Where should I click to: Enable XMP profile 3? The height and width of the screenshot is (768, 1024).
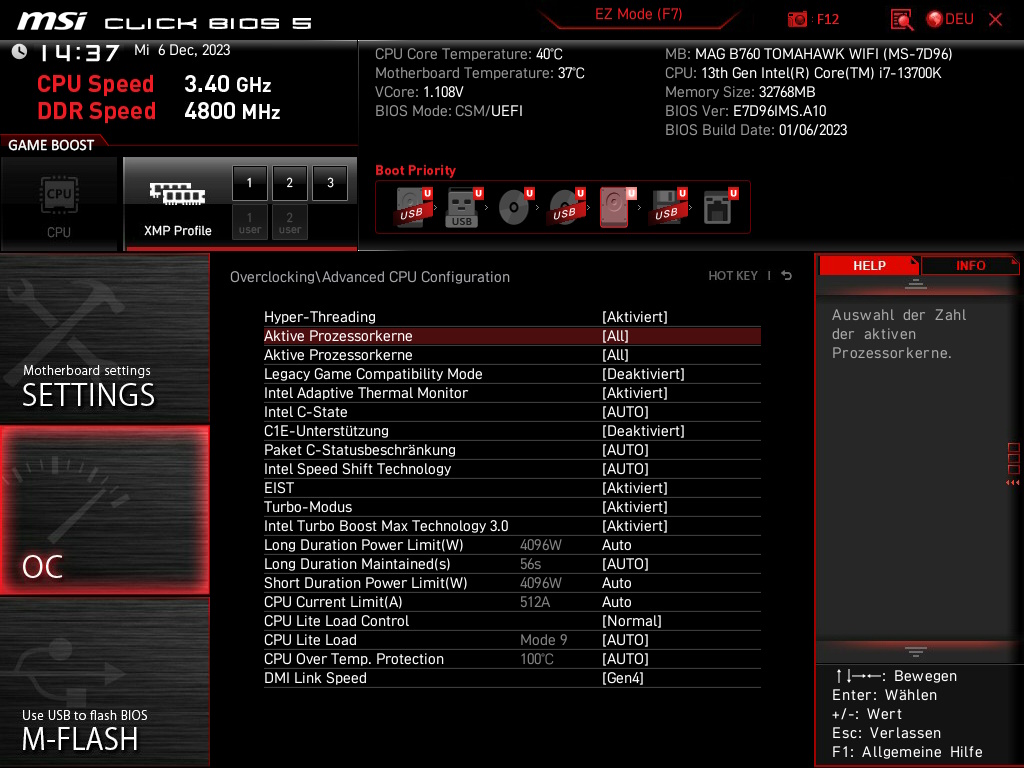tap(330, 183)
